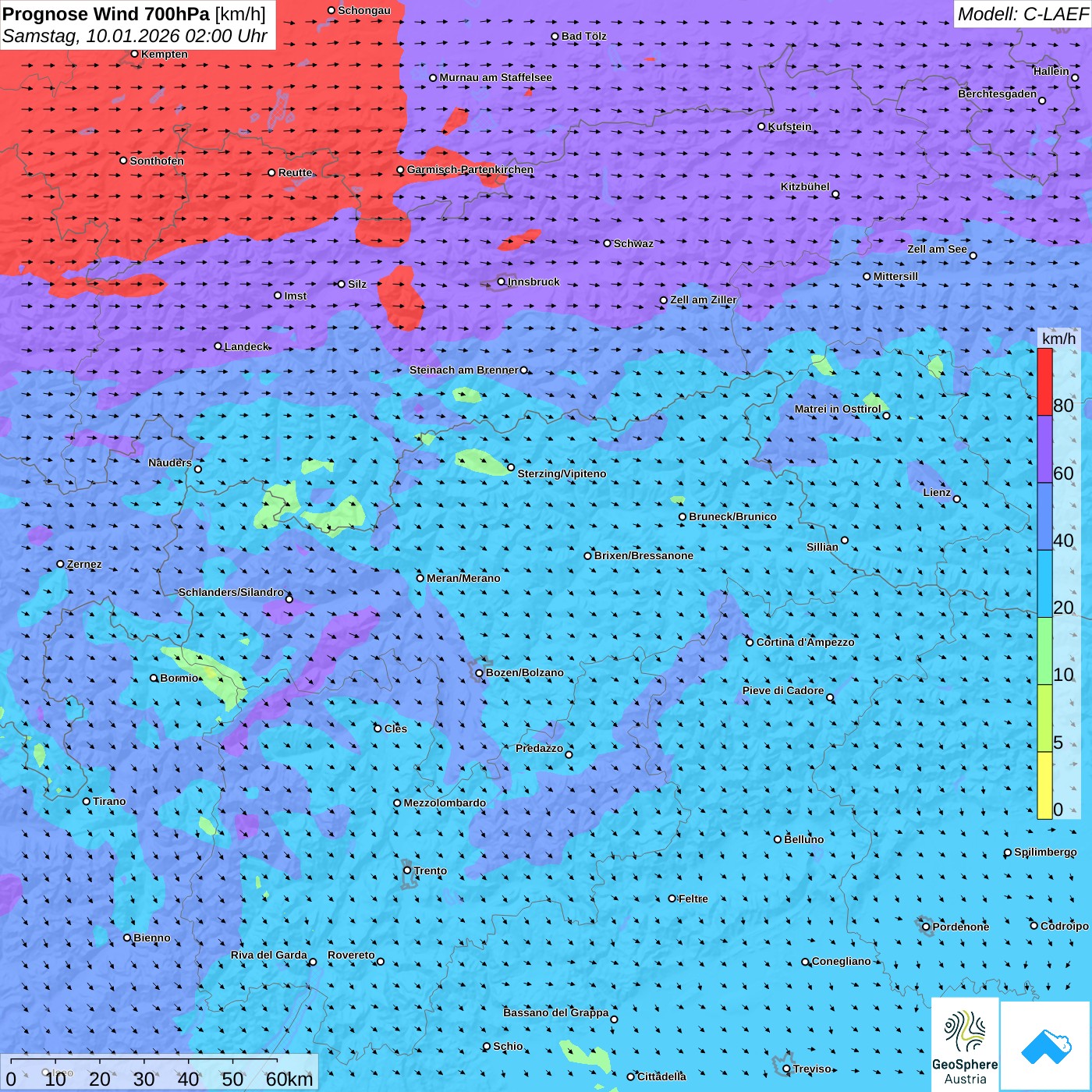The width and height of the screenshot is (1092, 1092).
Task: Click the 'Nauders' label
Action: point(170,463)
